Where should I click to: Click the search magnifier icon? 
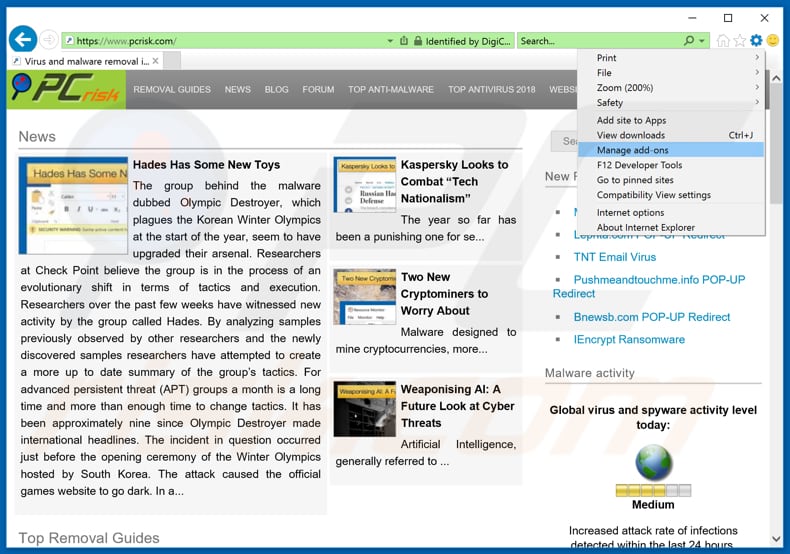[689, 41]
